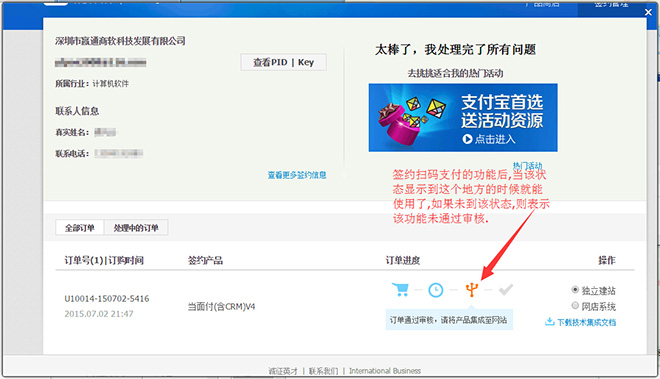Image resolution: width=660 pixels, height=379 pixels.
Task: Click the International Business footer link
Action: (385, 371)
